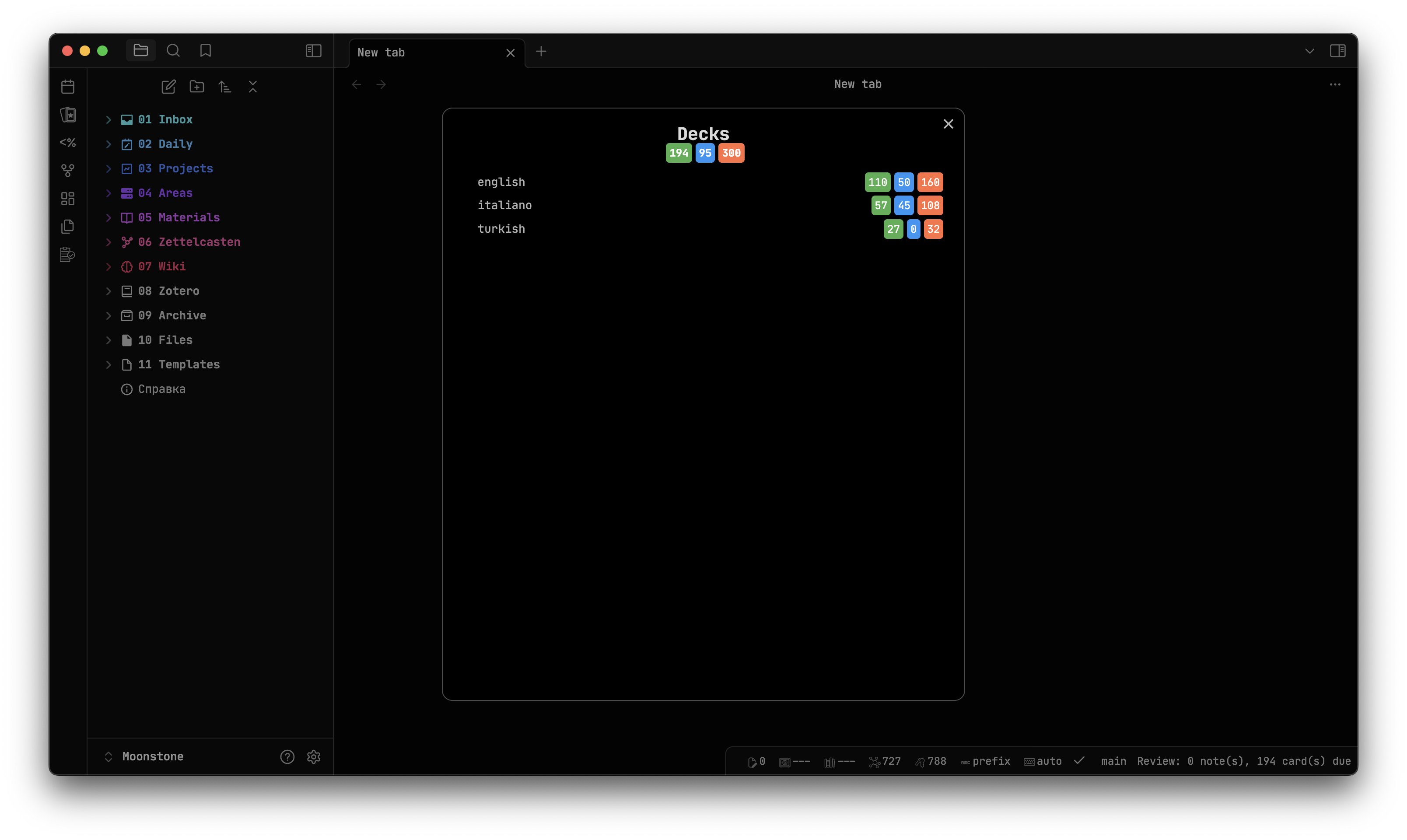Open the bookmarks panel icon
1407x840 pixels.
(206, 51)
